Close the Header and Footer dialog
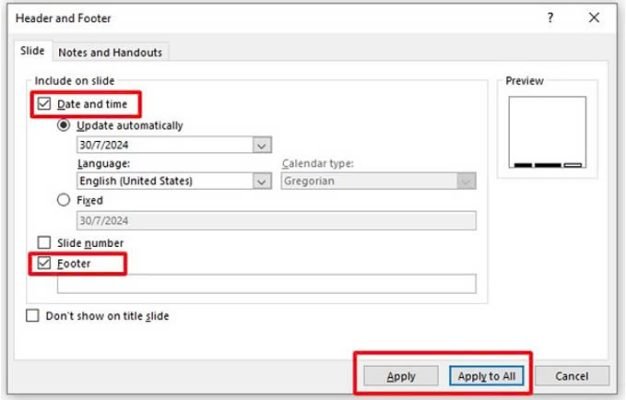Image resolution: width=626 pixels, height=400 pixels. (594, 18)
